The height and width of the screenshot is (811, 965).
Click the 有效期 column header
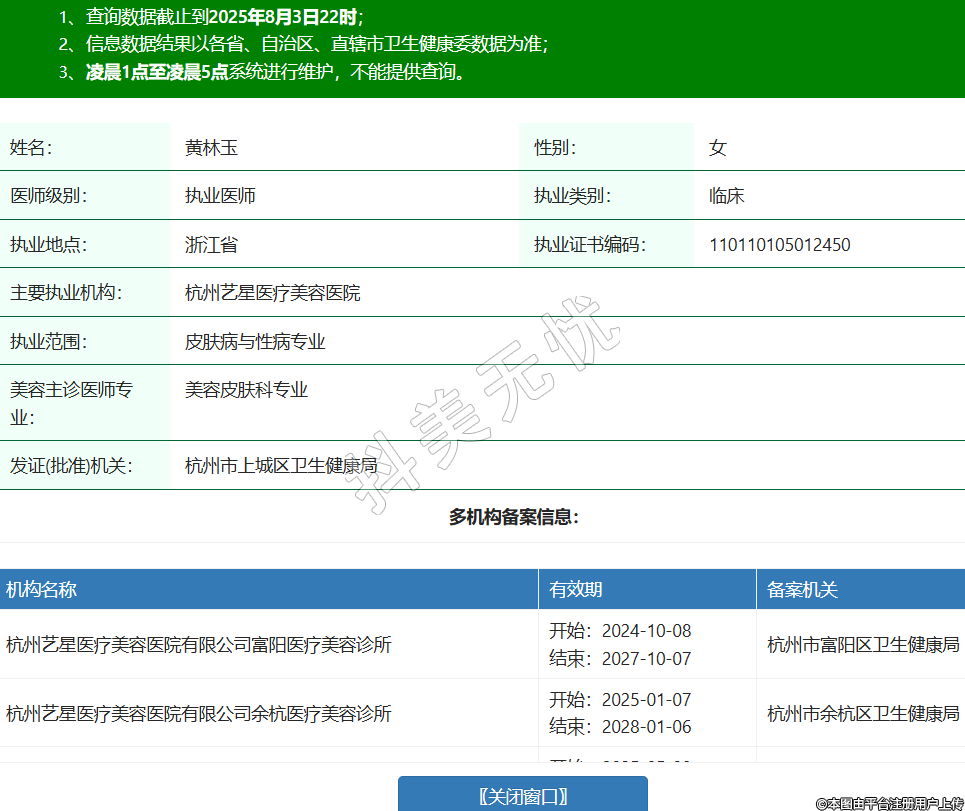tap(575, 590)
